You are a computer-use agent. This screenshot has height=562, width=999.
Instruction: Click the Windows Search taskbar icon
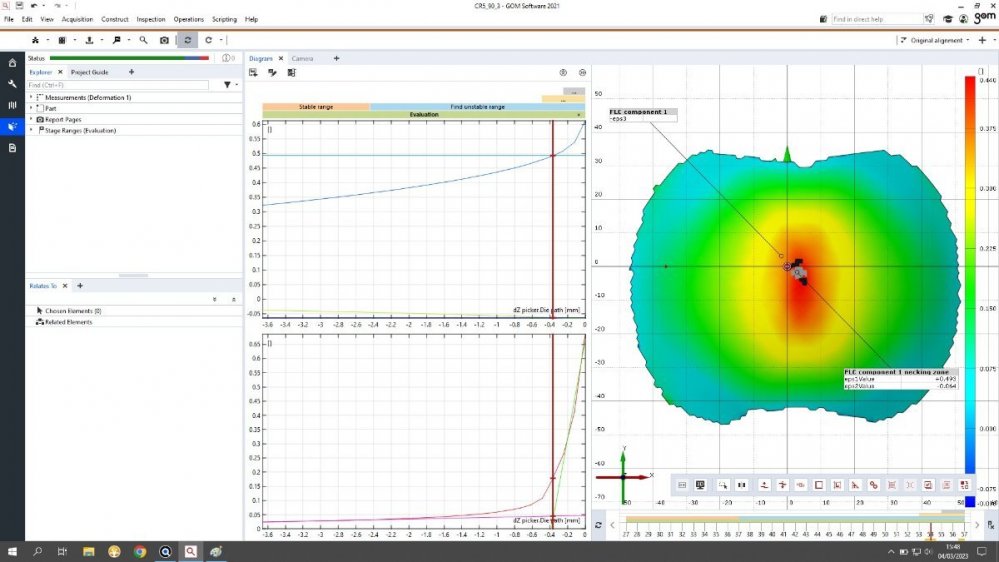pos(37,551)
